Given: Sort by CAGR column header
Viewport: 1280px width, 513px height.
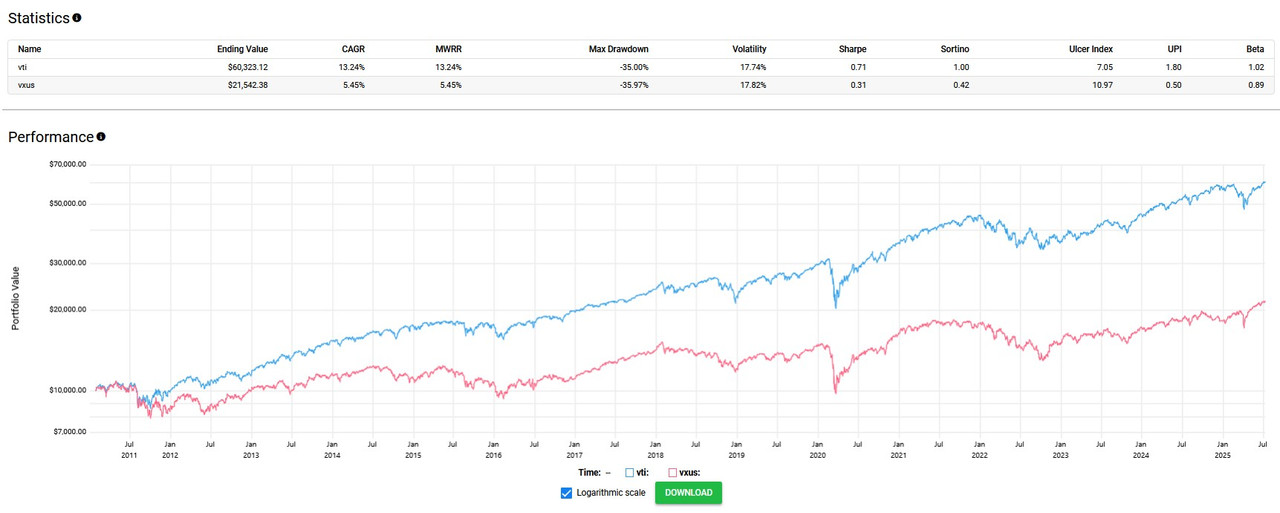Looking at the screenshot, I should 353,49.
